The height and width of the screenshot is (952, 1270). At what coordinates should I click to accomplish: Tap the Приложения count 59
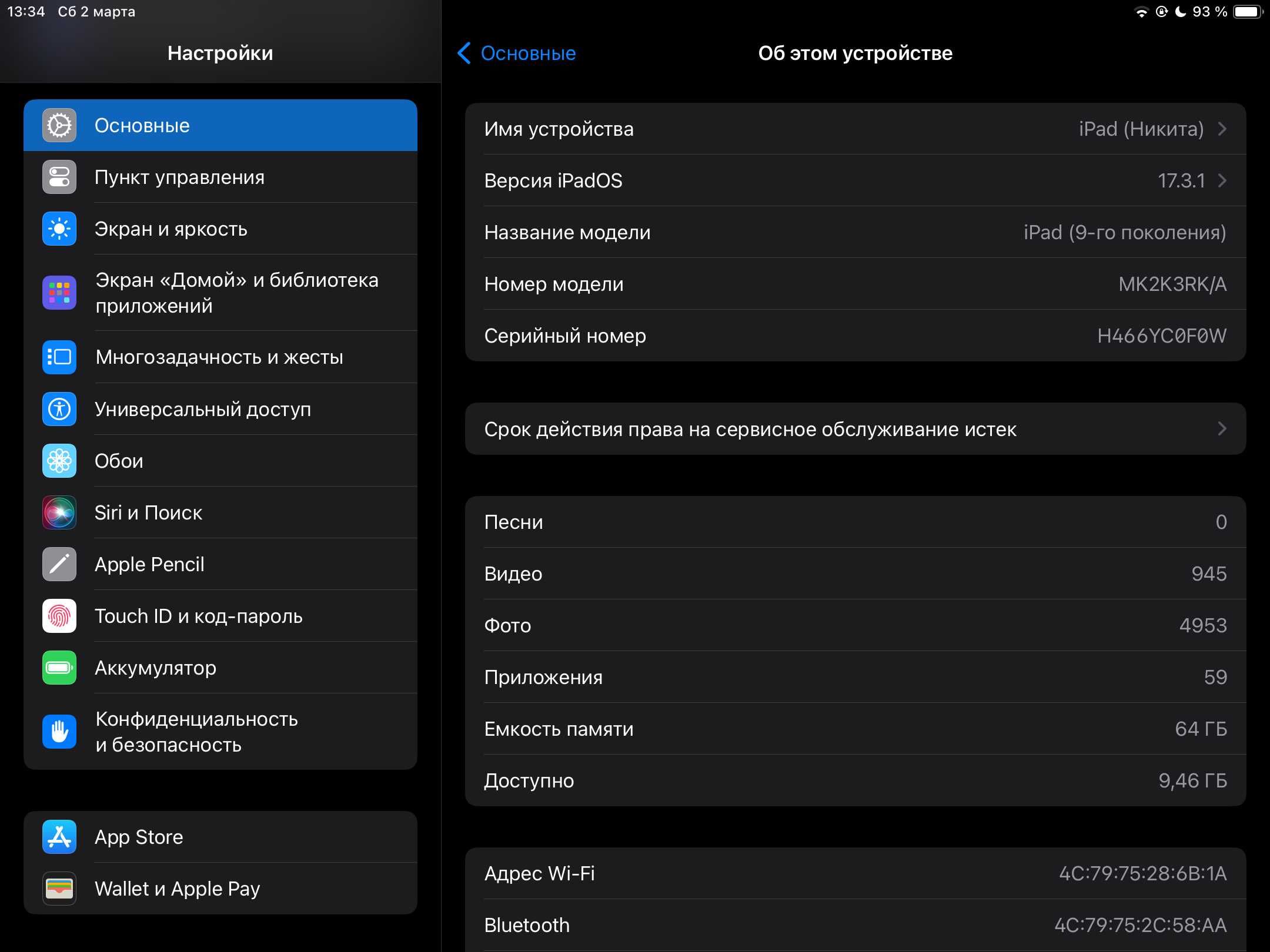[x=1215, y=678]
